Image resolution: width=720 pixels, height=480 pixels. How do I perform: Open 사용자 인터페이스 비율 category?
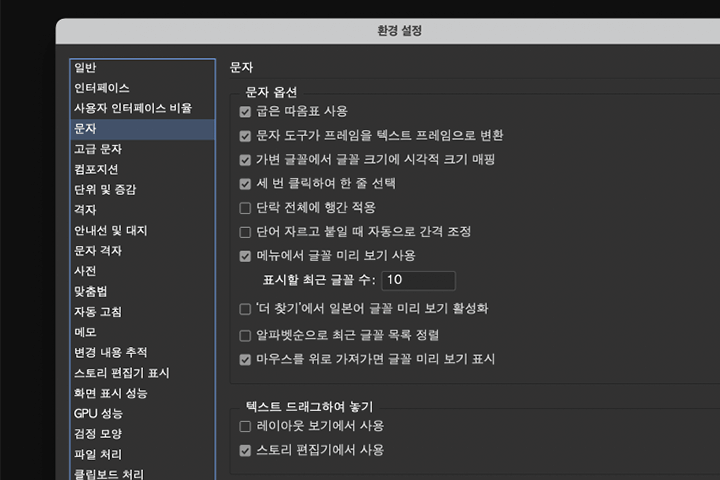[142, 108]
